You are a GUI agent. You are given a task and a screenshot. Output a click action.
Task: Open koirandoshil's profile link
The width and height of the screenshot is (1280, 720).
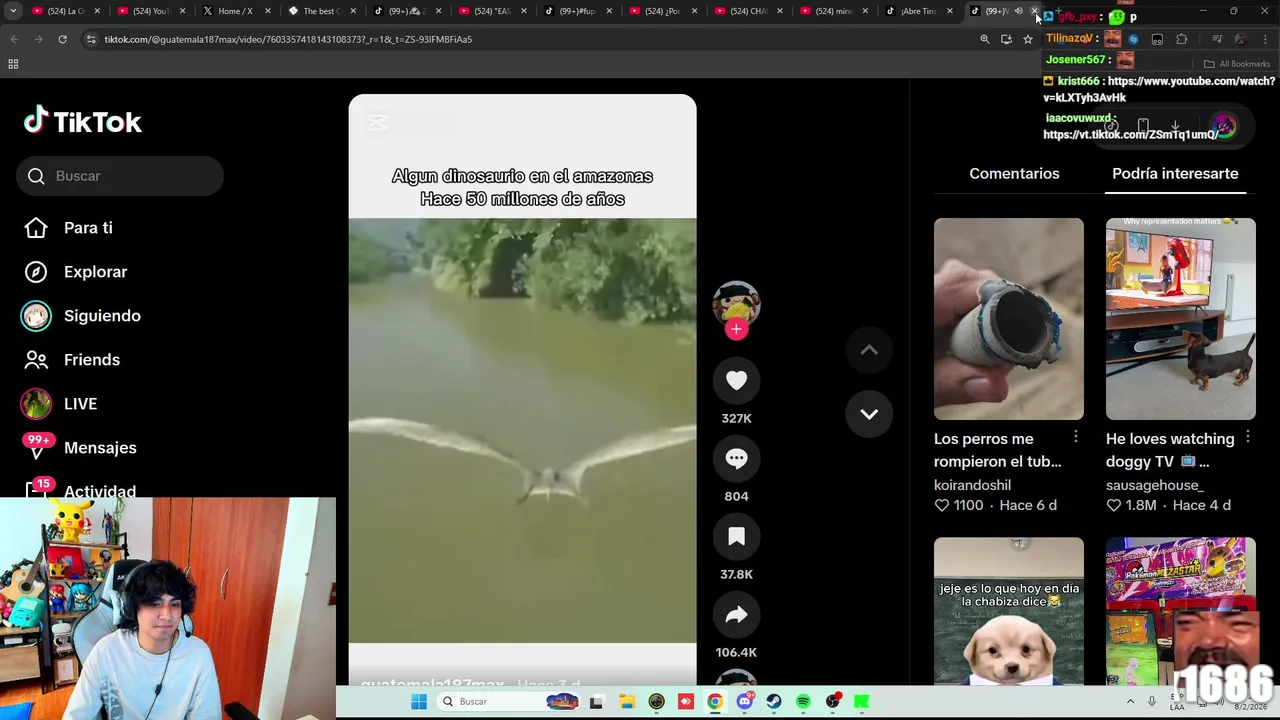(x=972, y=485)
